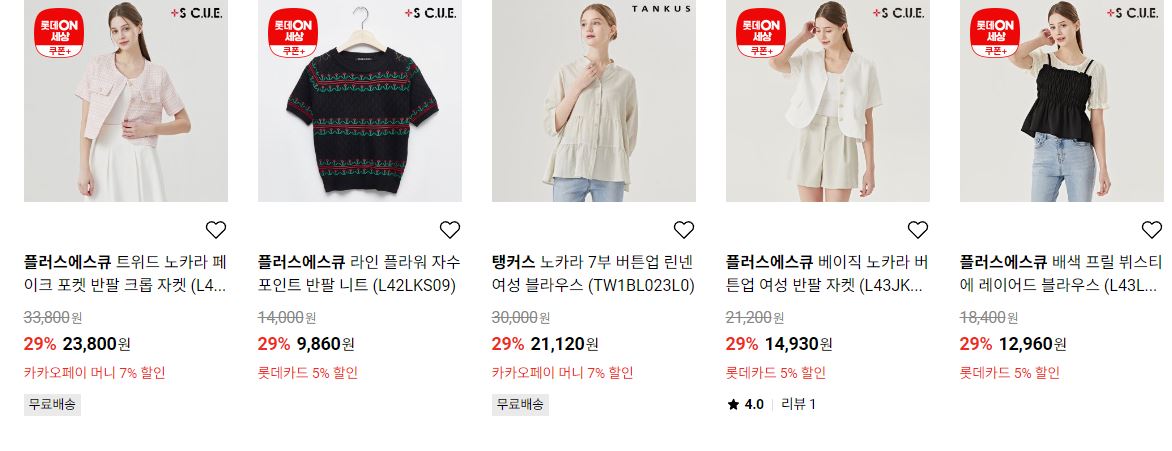Tap heart icon for the frill bustier blouse
Screen dimensions: 1172x451
1152,230
